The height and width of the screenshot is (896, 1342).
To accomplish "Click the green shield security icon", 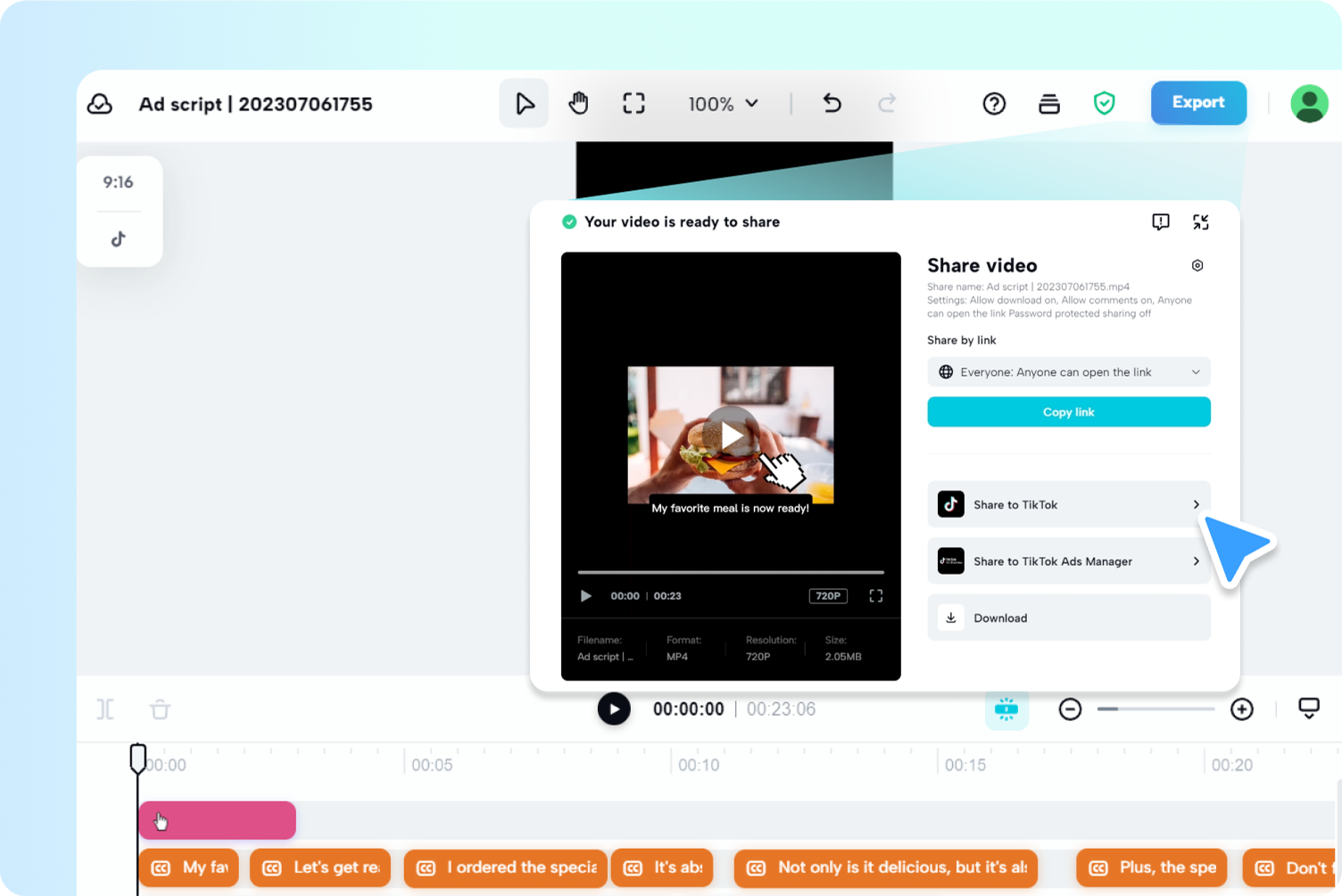I will click(1104, 104).
